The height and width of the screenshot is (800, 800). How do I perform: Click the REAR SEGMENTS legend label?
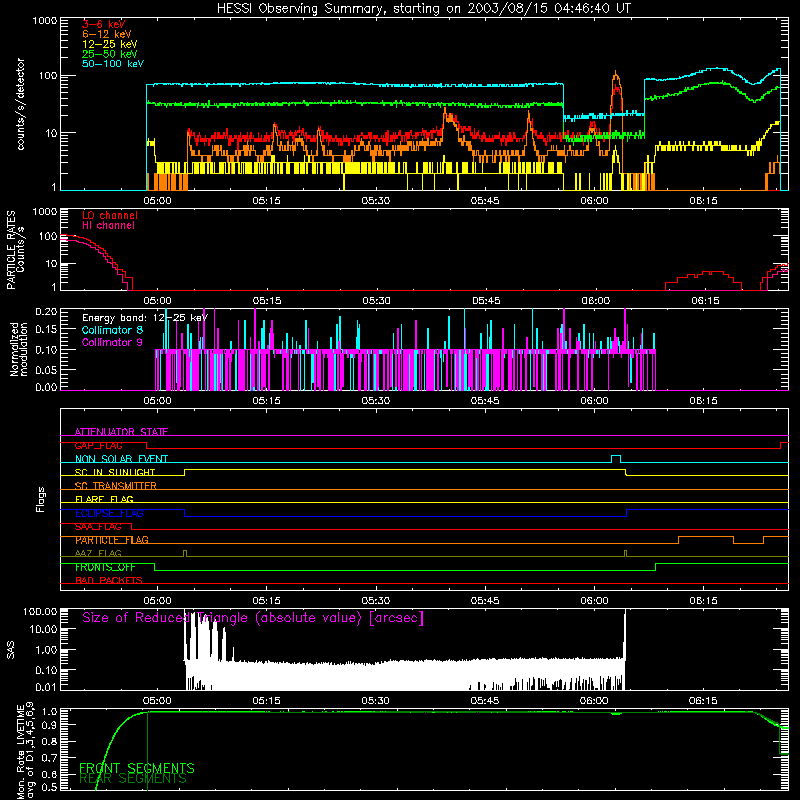pos(134,779)
